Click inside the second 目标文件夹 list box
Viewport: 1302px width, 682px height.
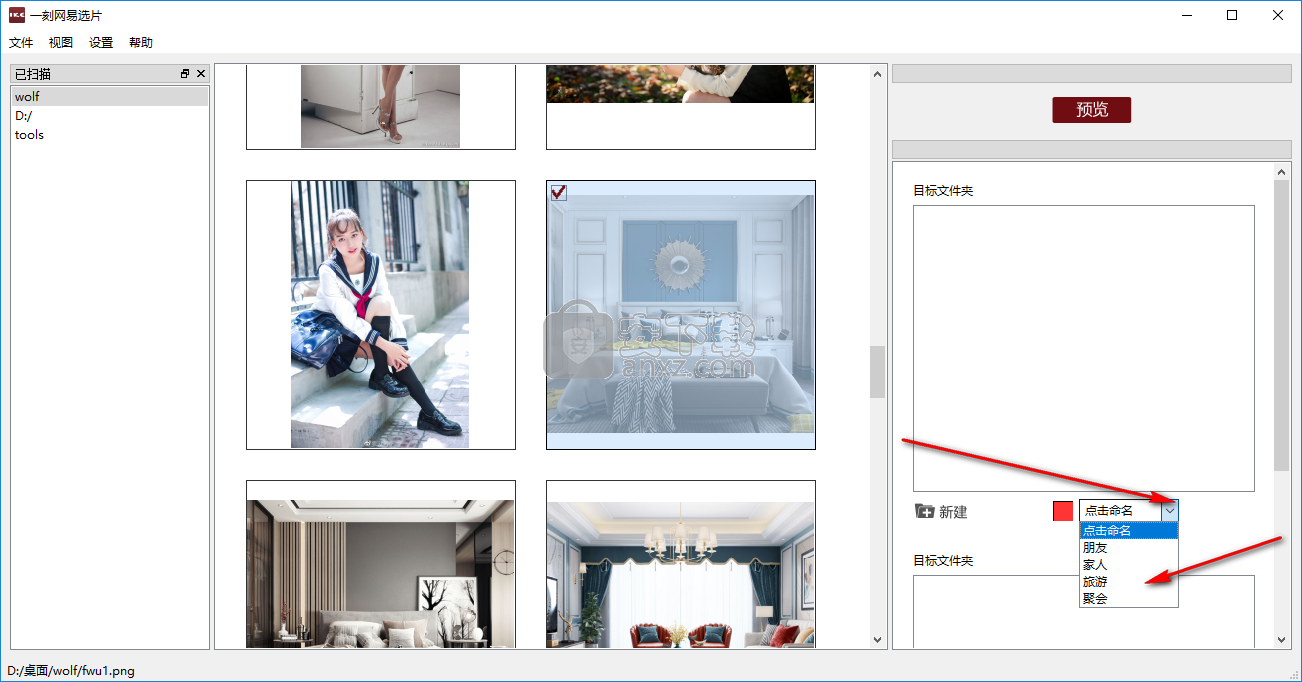tap(1084, 612)
